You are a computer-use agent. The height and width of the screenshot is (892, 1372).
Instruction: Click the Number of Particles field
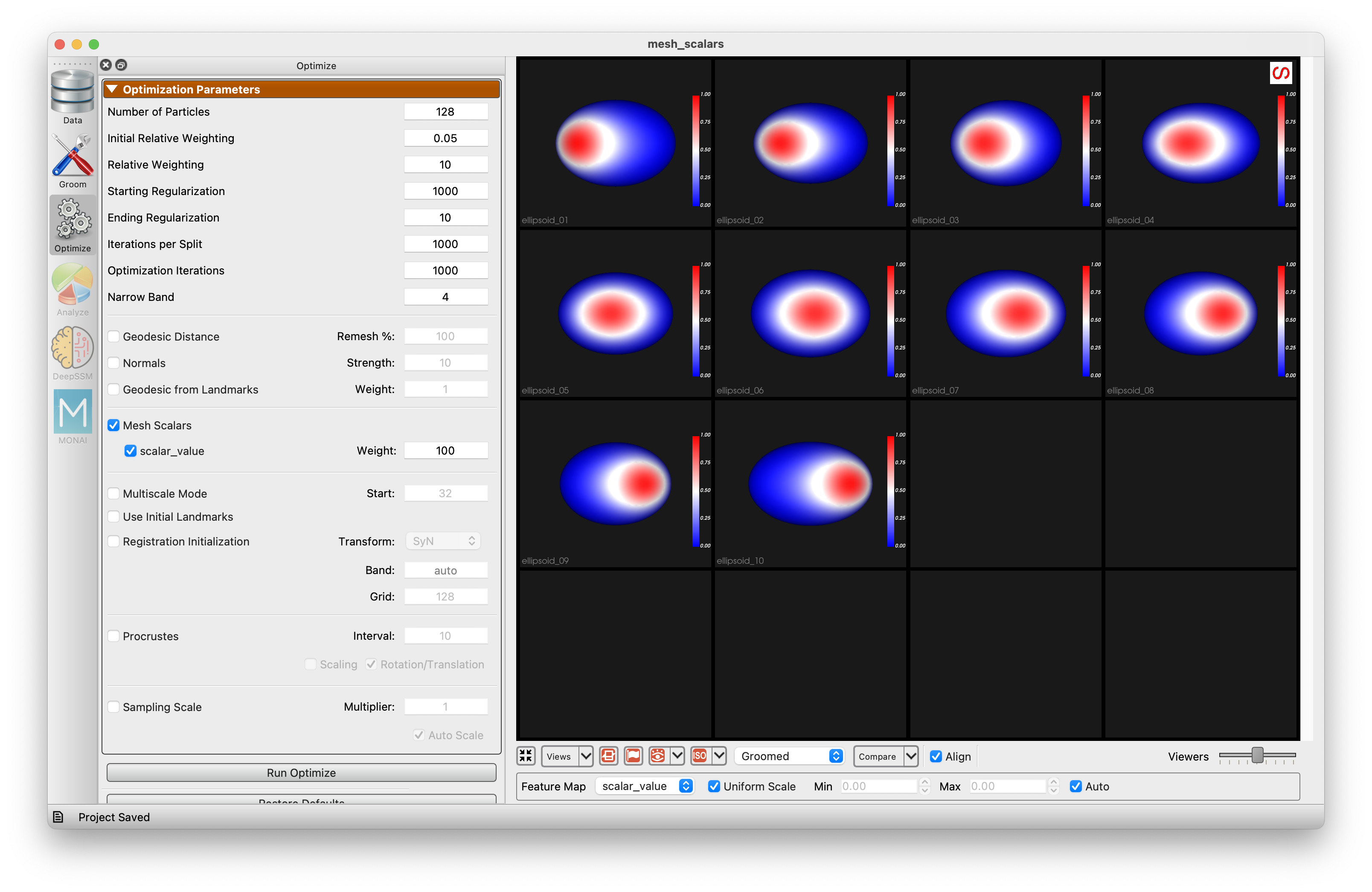(446, 111)
